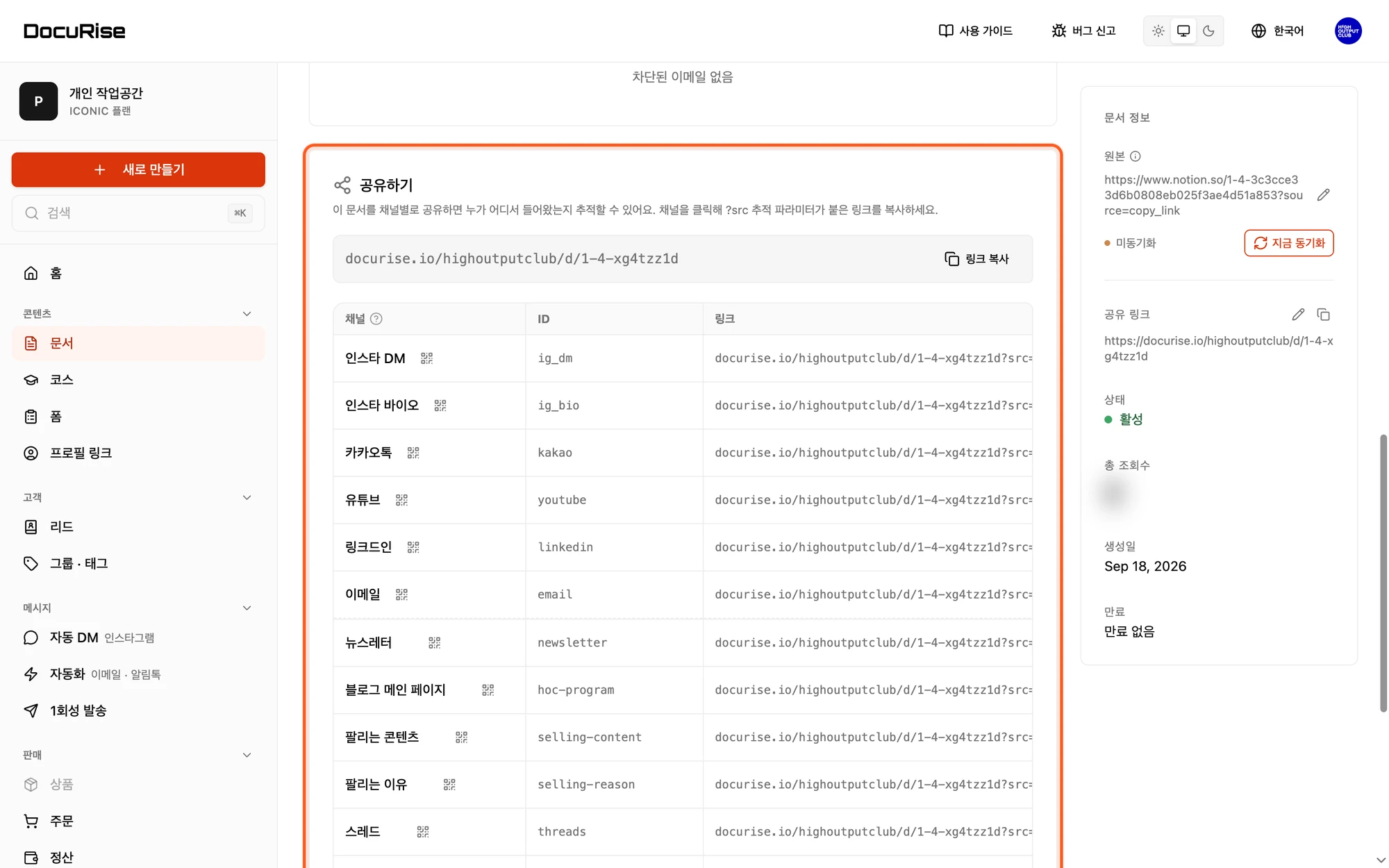Screen dimensions: 1389x868
Task: Show QR code for 카카오톡 channel
Action: [413, 453]
